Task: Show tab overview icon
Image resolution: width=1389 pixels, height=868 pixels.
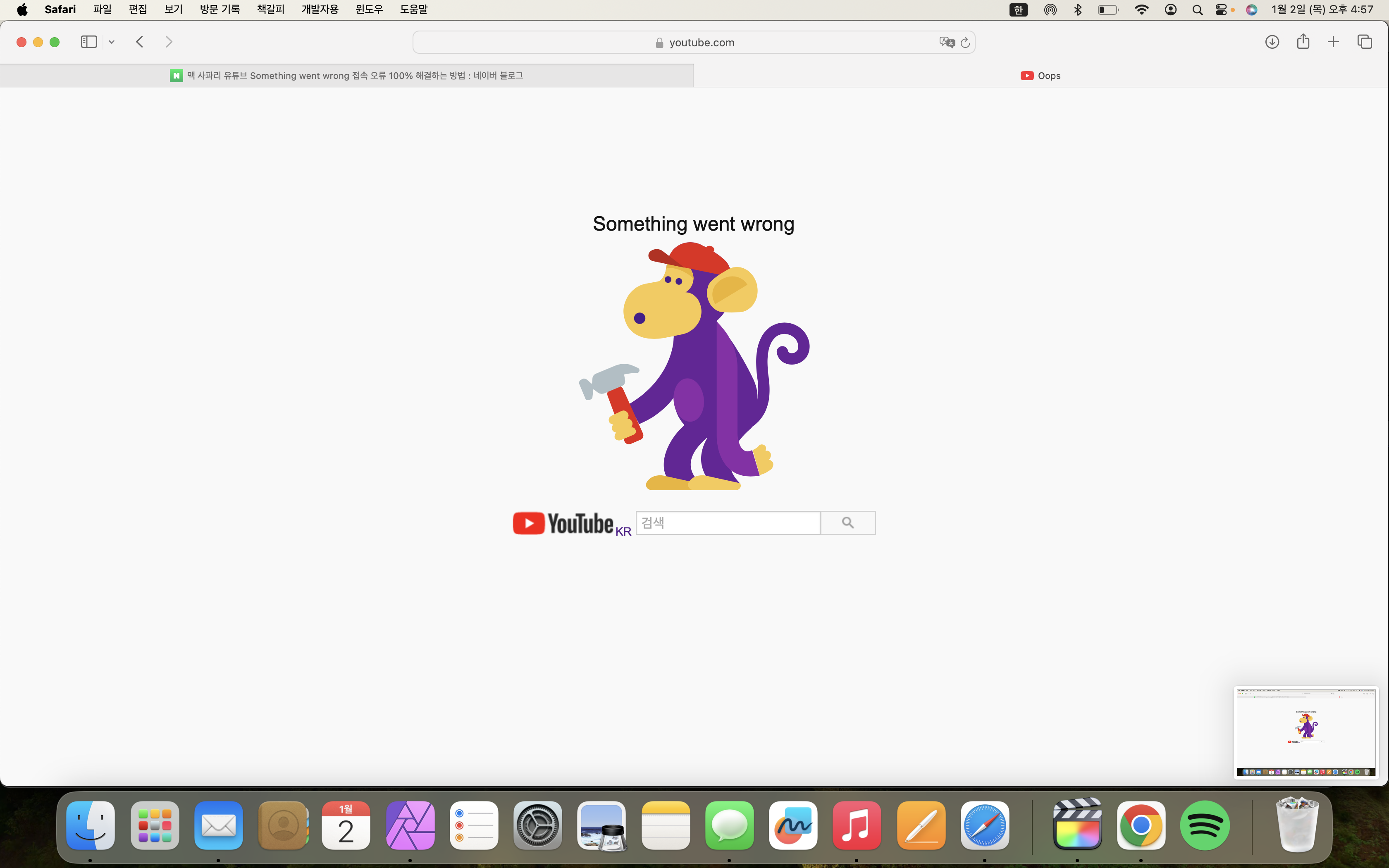Action: coord(1364,42)
